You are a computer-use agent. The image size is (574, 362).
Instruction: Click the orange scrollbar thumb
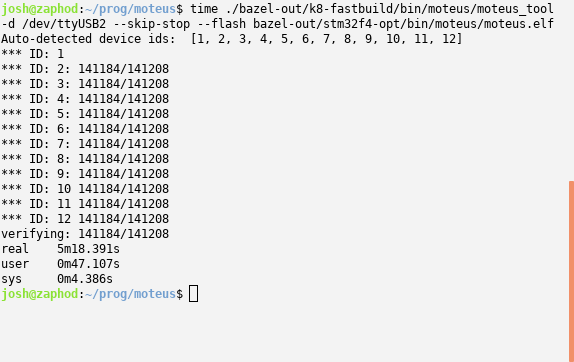tap(571, 271)
